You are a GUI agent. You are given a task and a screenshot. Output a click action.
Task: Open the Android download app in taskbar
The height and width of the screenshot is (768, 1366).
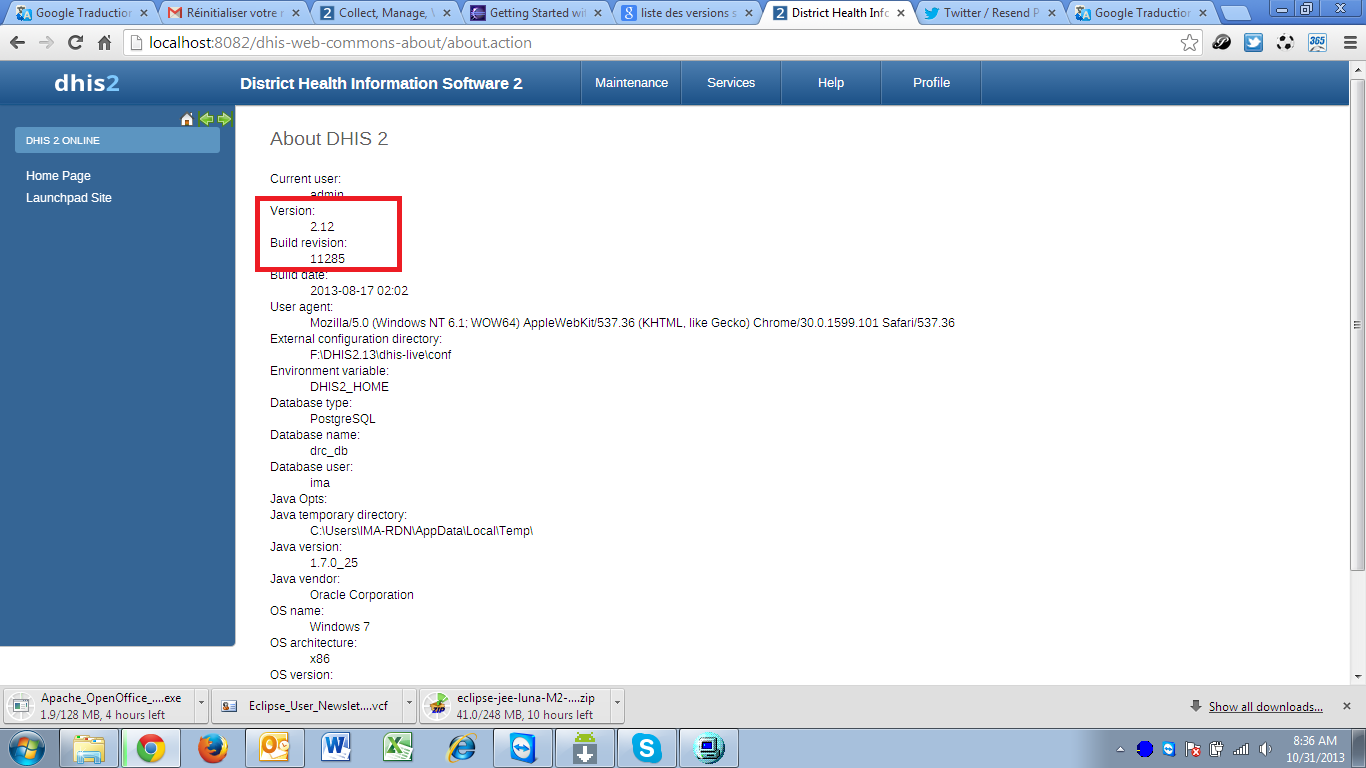[585, 748]
